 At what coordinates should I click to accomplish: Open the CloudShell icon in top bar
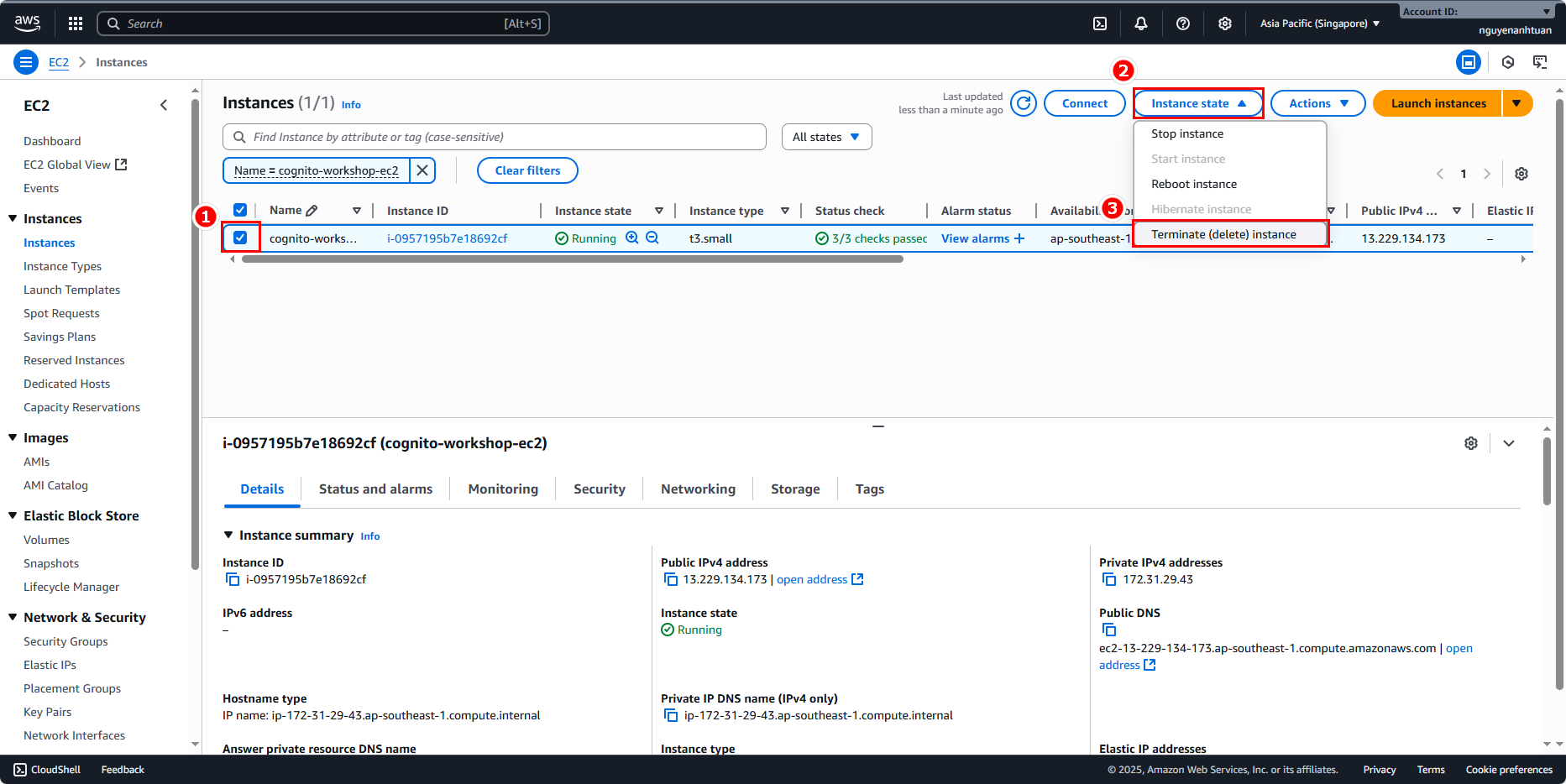point(1100,24)
